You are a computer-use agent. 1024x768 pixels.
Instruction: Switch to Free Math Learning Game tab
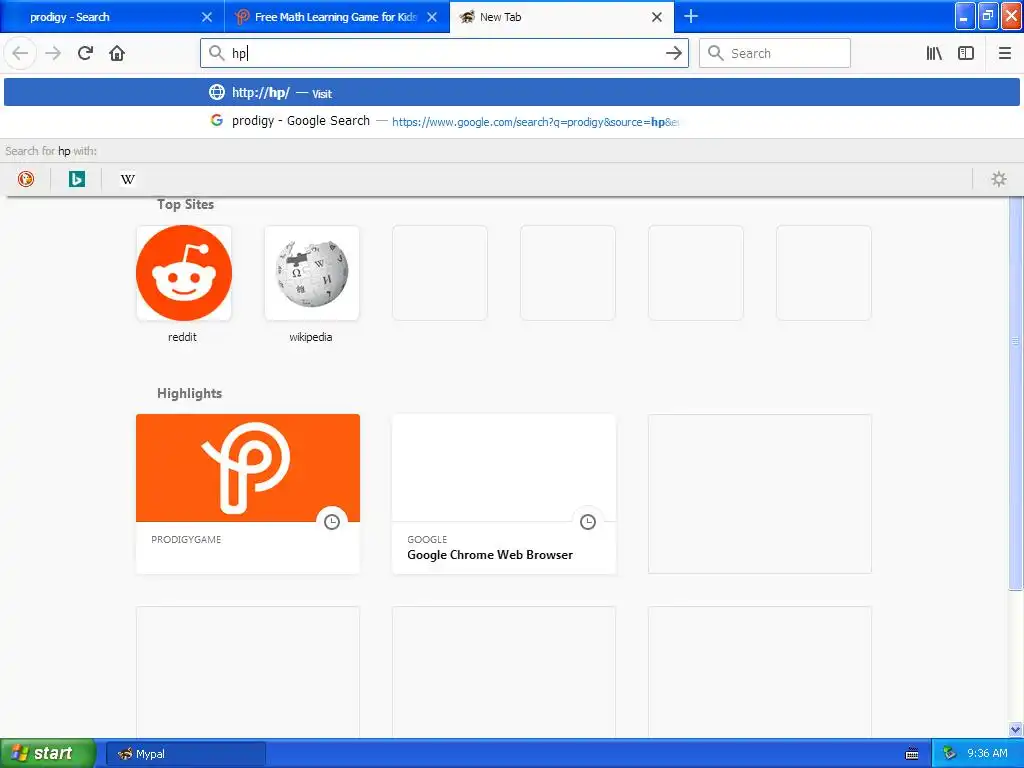(337, 17)
